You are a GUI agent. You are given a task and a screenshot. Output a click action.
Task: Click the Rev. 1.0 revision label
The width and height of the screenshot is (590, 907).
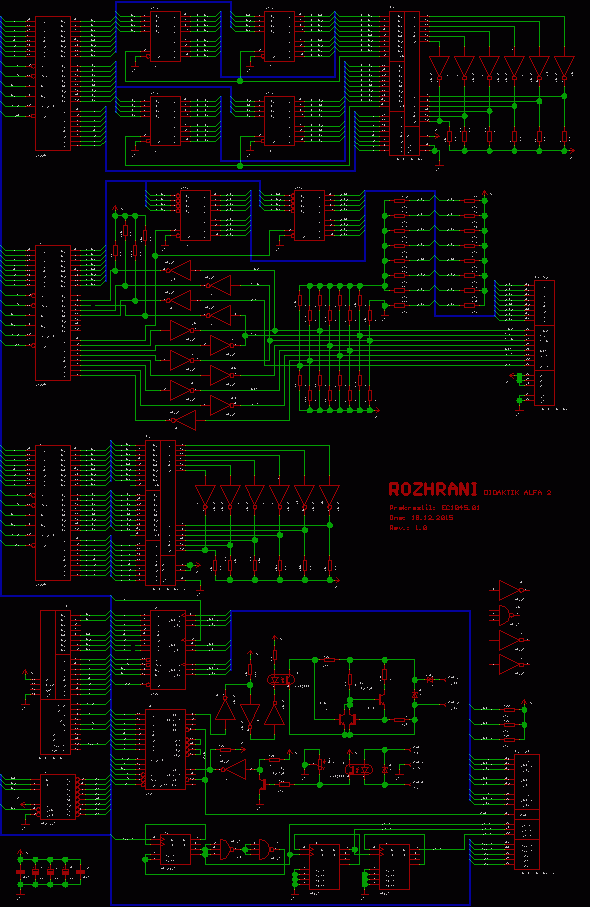(408, 528)
